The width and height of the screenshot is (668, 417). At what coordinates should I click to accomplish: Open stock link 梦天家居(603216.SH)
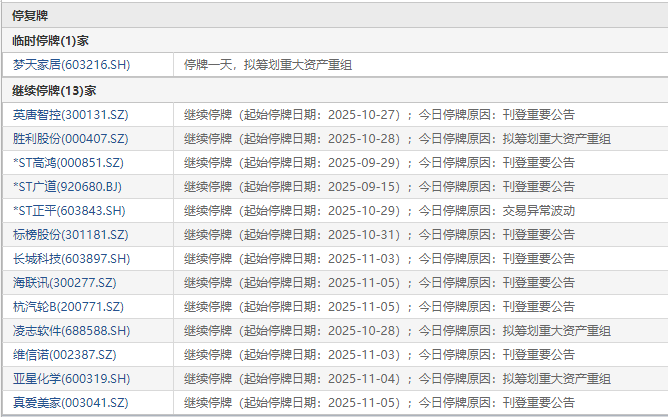(x=71, y=65)
